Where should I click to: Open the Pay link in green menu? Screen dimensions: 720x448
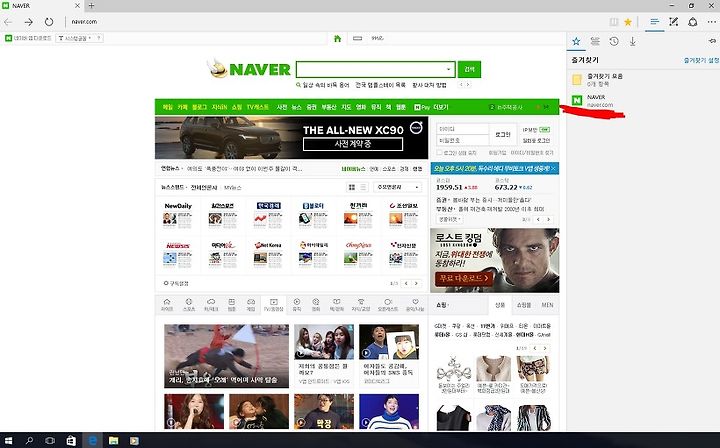422,107
